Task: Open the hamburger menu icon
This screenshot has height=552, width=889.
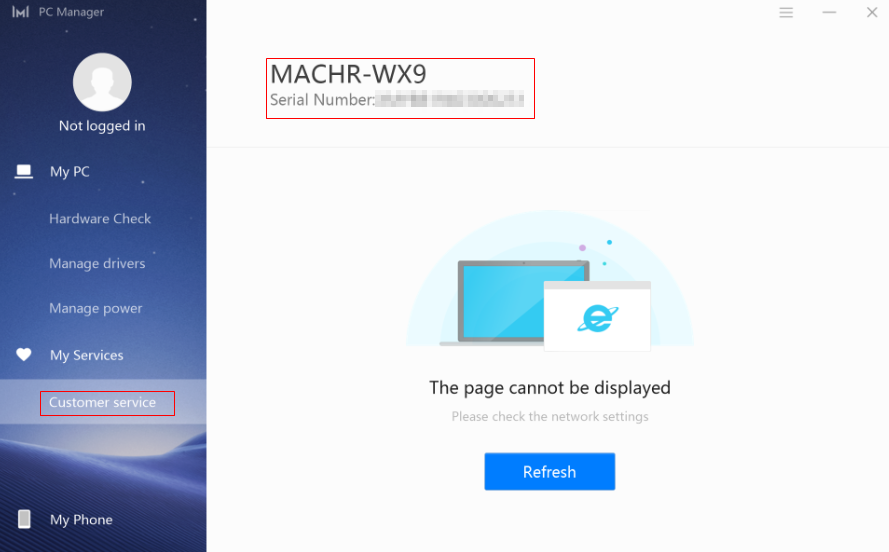Action: (x=786, y=12)
